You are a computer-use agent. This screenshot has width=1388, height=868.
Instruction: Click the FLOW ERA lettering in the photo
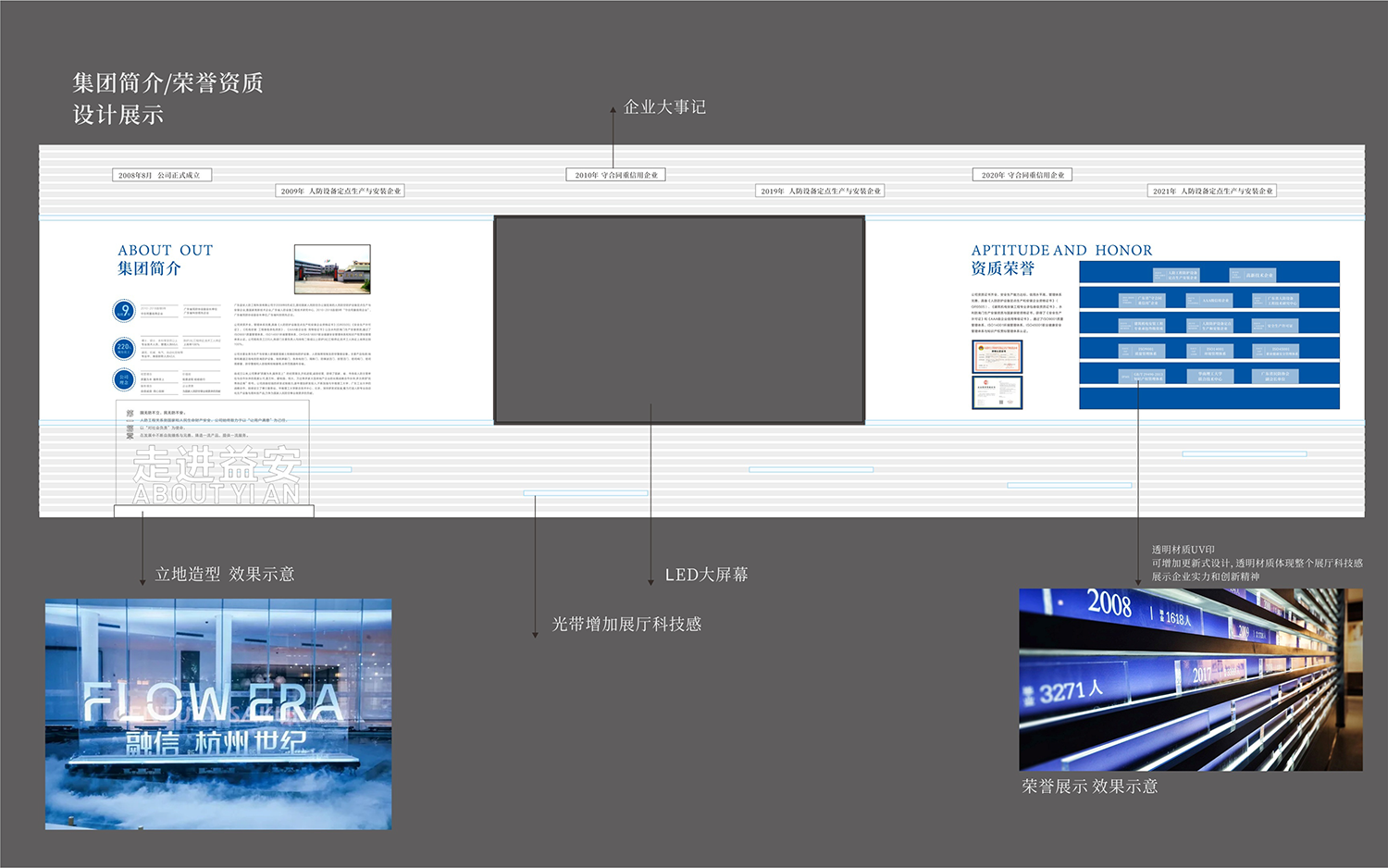pos(214,704)
